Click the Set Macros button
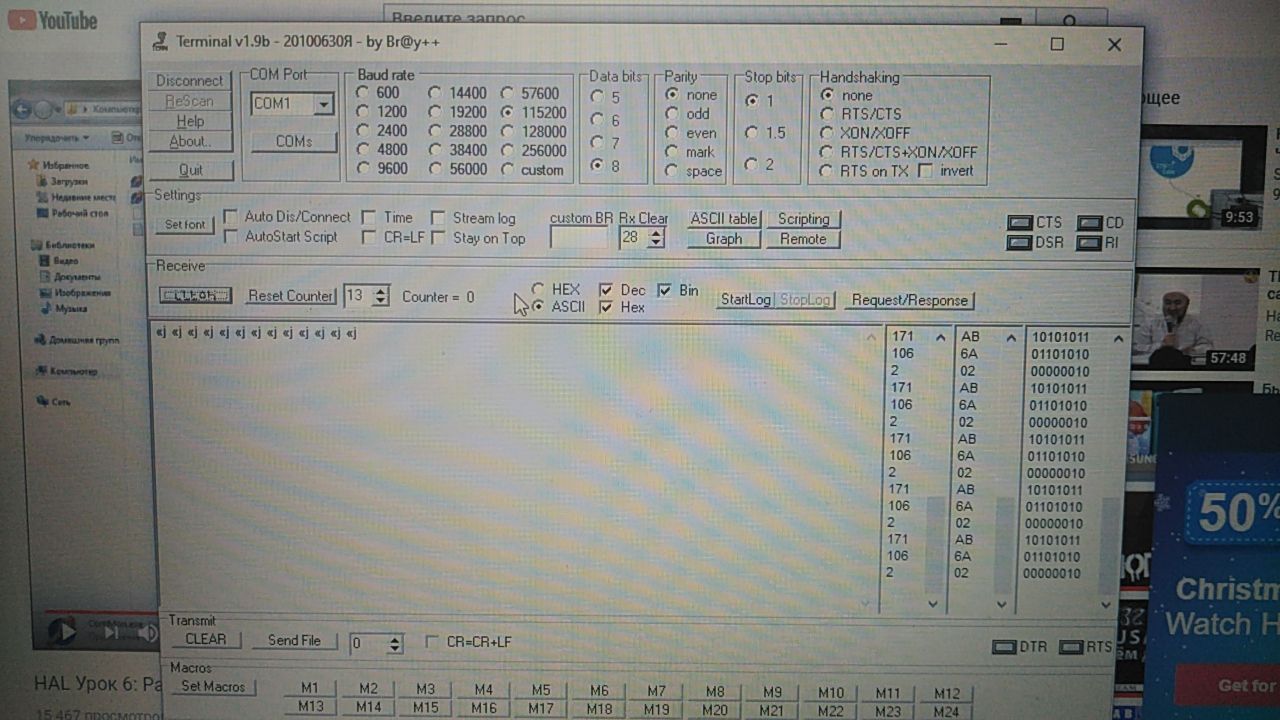 pos(212,687)
